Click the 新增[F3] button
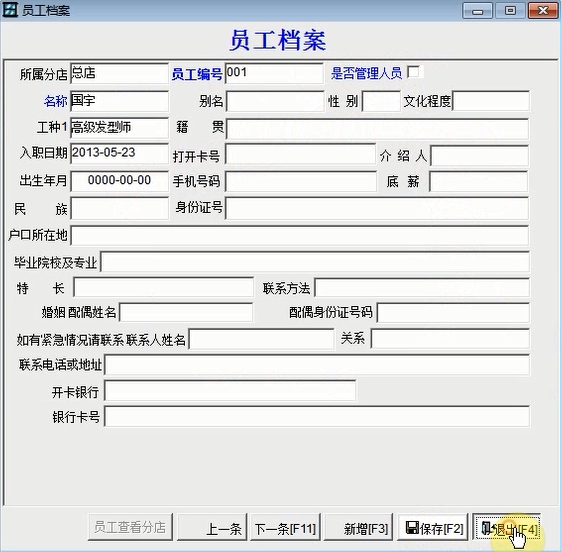The width and height of the screenshot is (561, 552). coord(358,527)
